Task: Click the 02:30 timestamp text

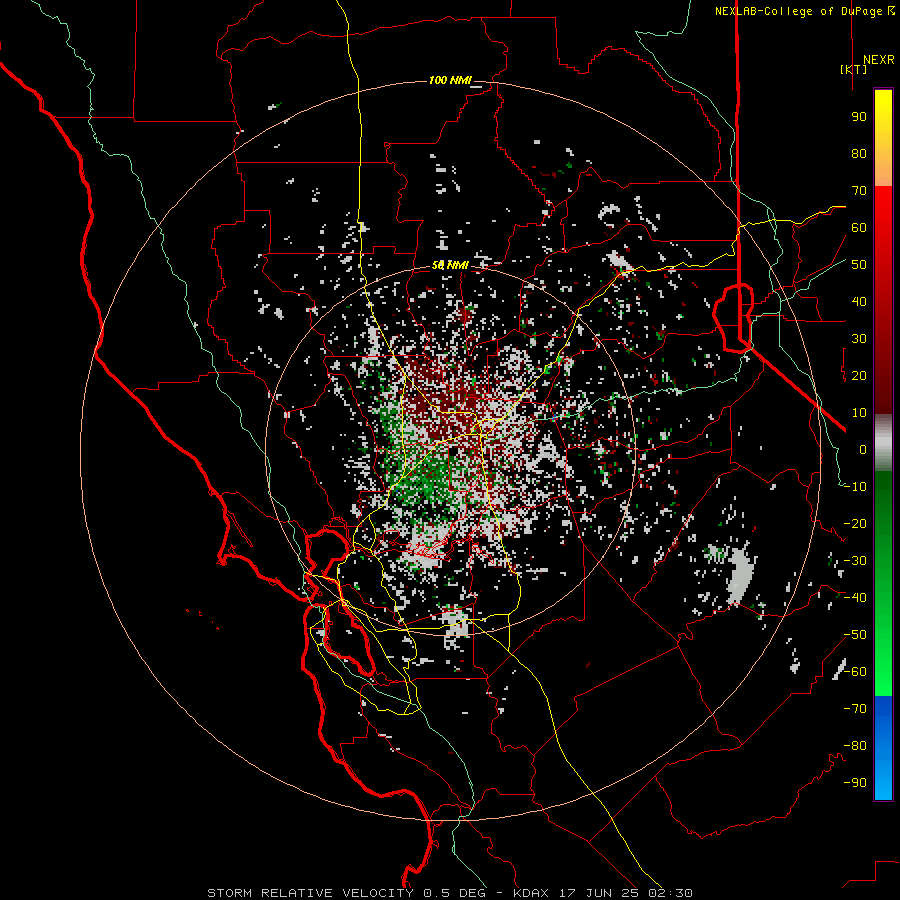Action: tap(669, 893)
